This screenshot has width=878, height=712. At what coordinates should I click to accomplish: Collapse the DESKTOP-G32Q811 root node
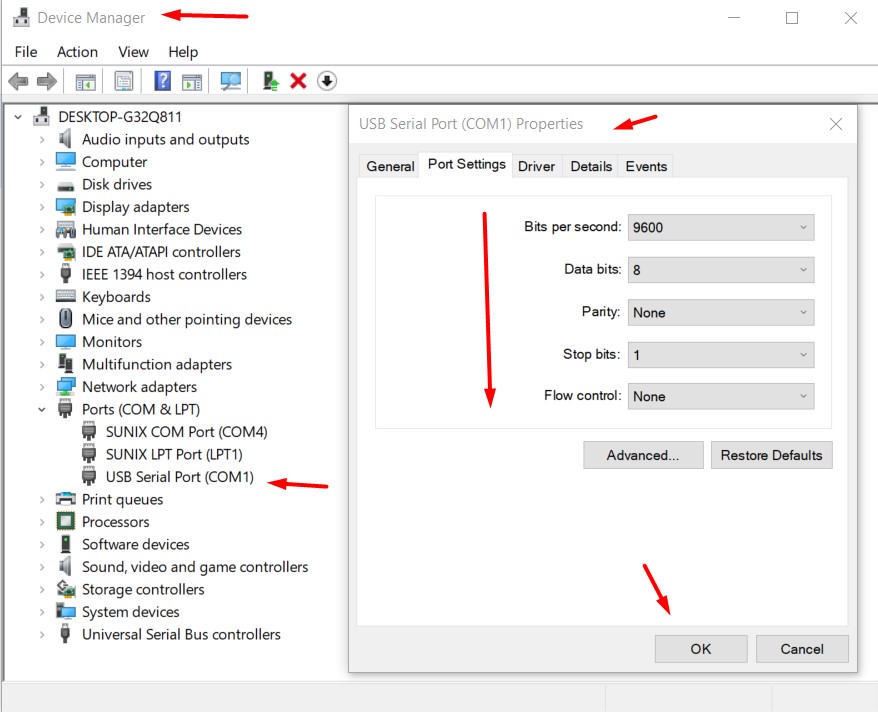18,117
